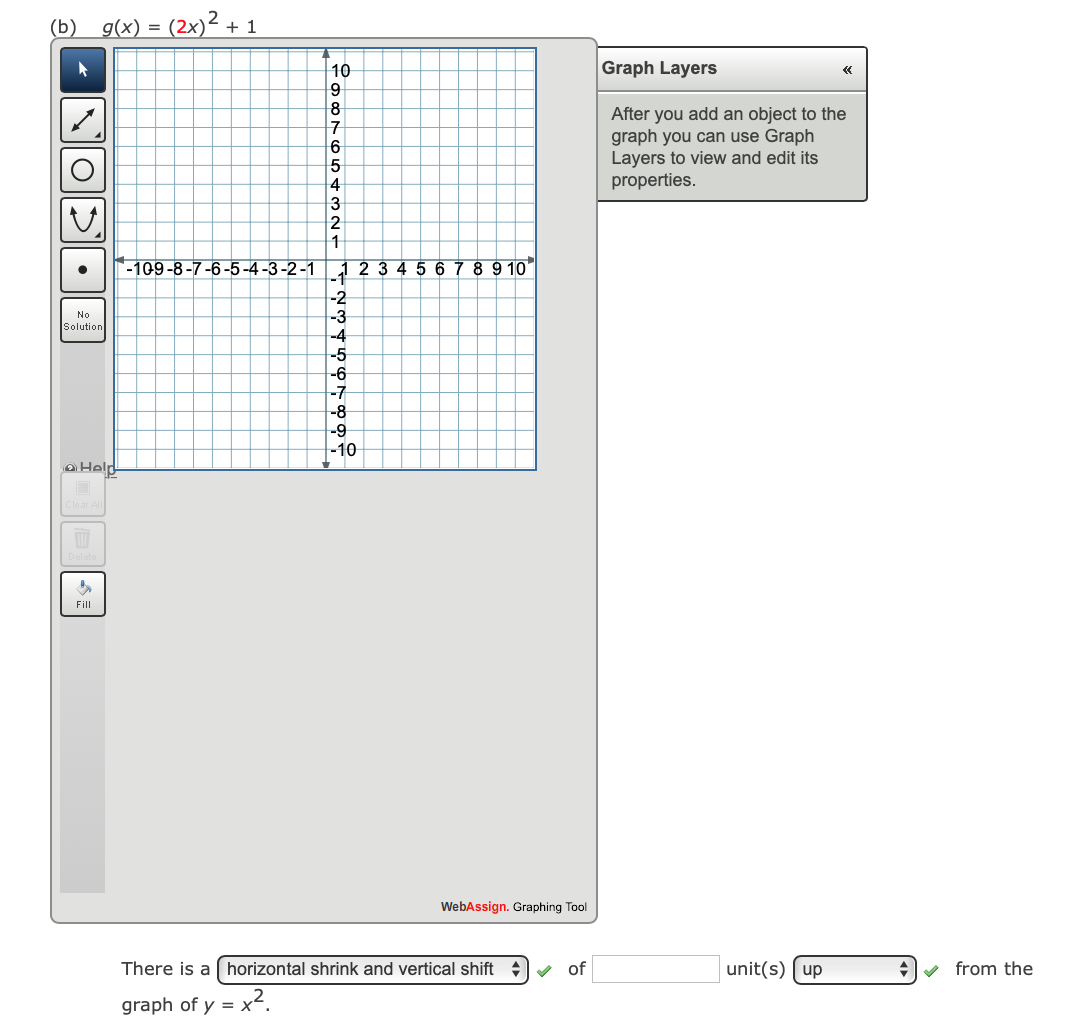Click the green checkmark beside the shift dropdown

point(544,969)
